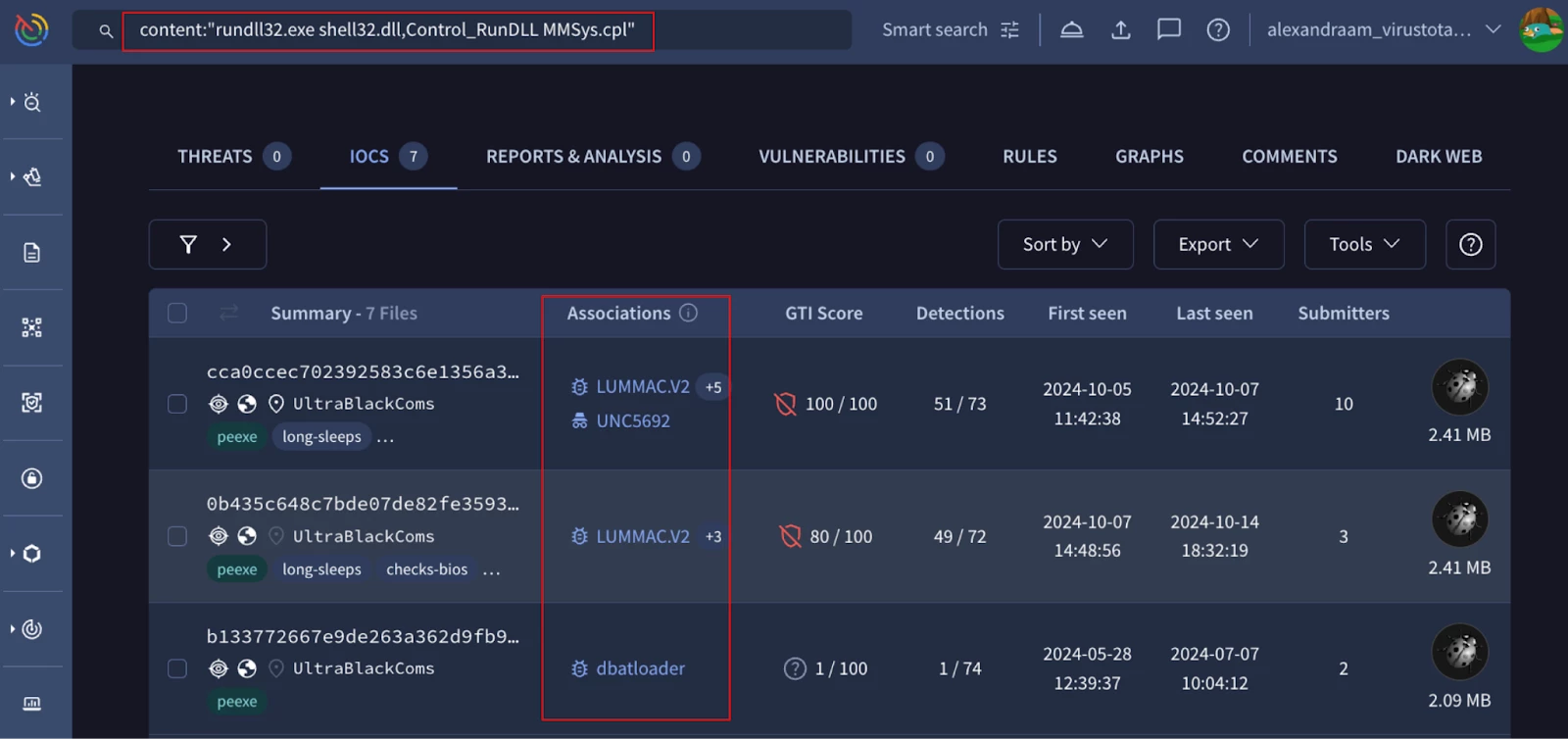This screenshot has width=1568, height=739.
Task: Click the swap arrows icon in table header
Action: click(229, 313)
